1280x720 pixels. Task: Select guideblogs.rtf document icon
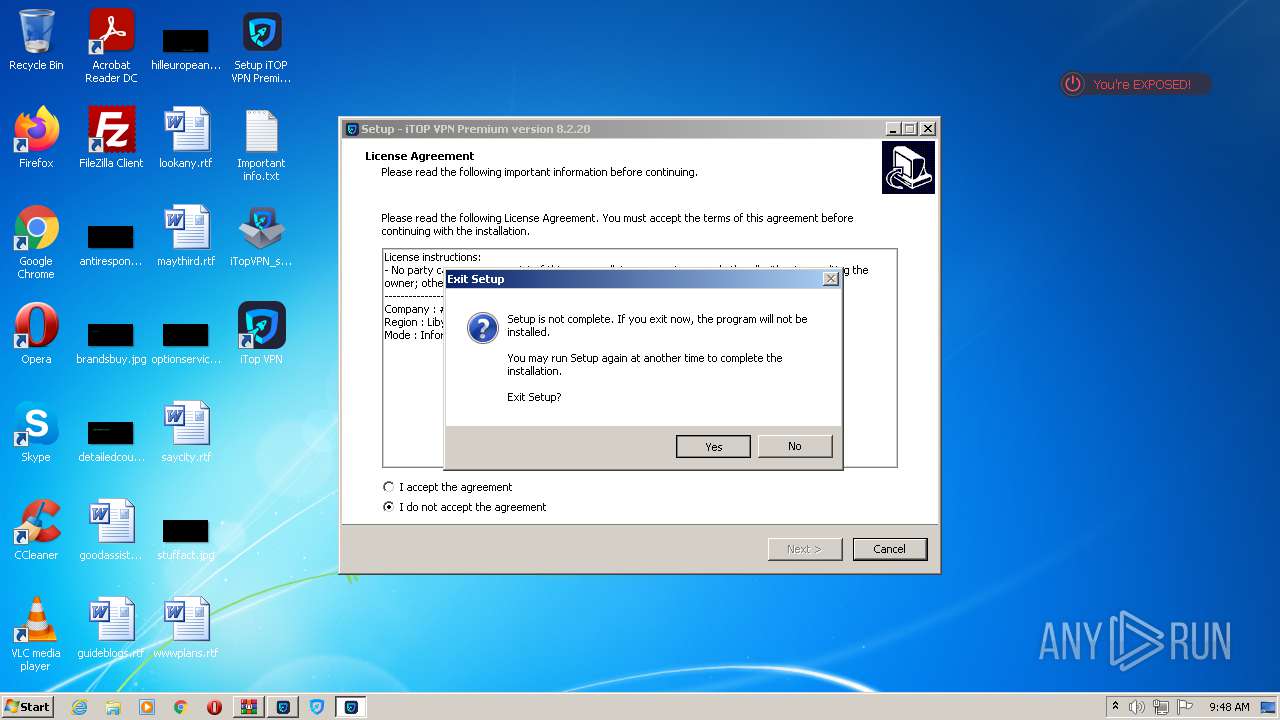(111, 628)
